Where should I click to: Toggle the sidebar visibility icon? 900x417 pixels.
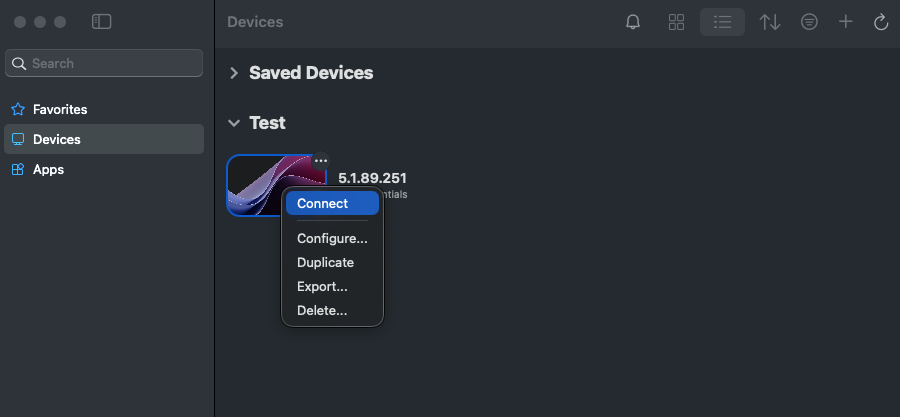[x=101, y=21]
